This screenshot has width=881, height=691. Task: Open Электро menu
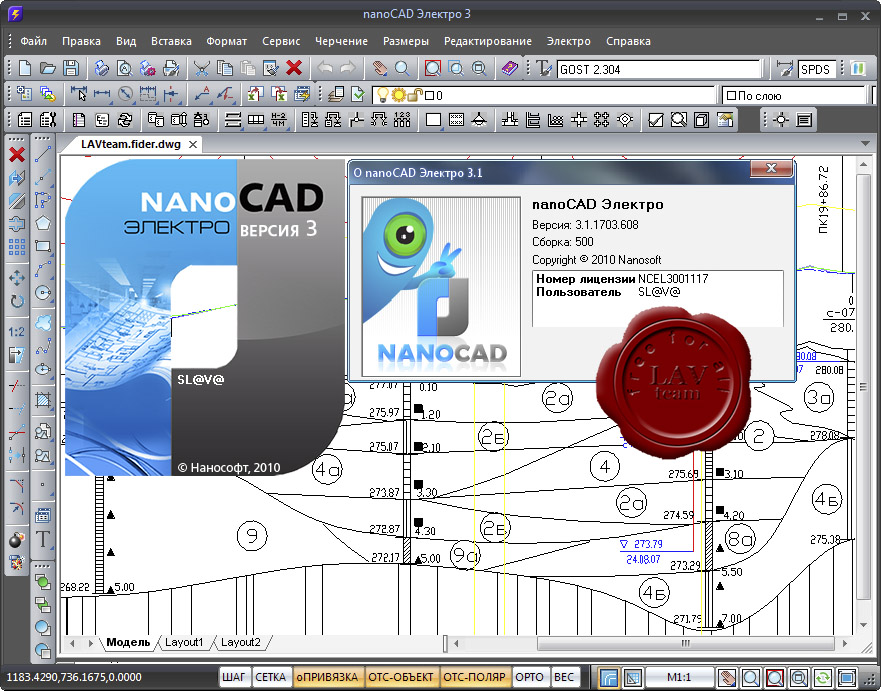coord(569,41)
